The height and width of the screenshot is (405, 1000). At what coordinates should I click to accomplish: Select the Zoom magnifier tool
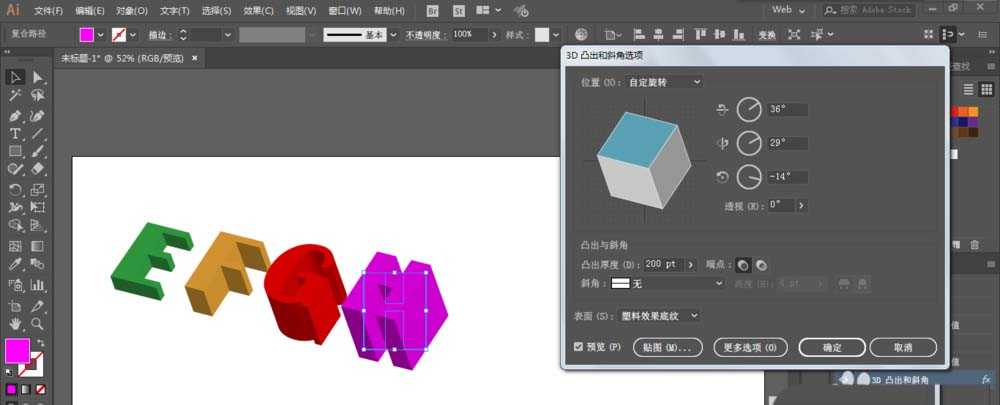point(38,324)
